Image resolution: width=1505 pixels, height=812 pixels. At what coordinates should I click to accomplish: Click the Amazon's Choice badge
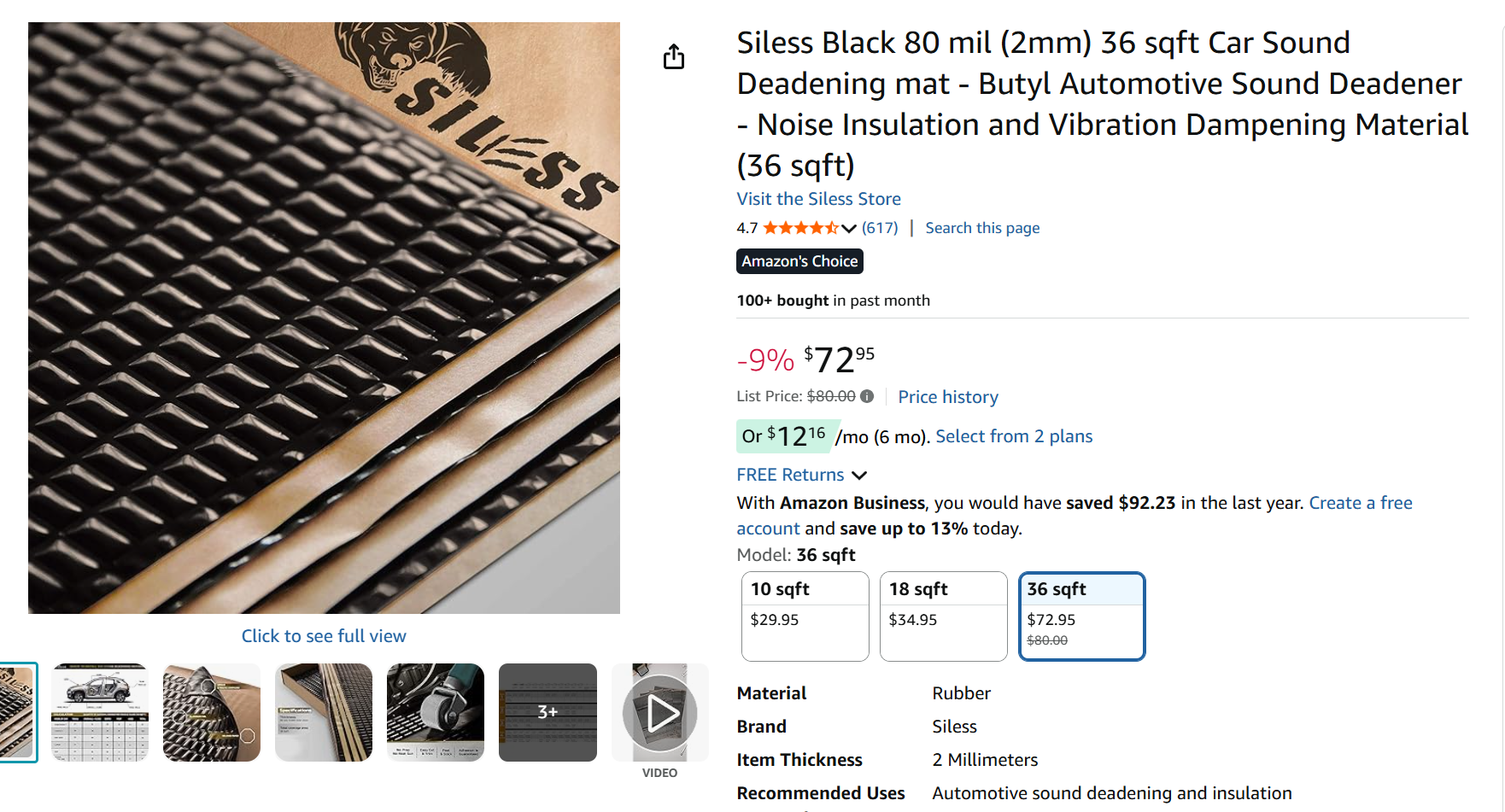pyautogui.click(x=799, y=261)
